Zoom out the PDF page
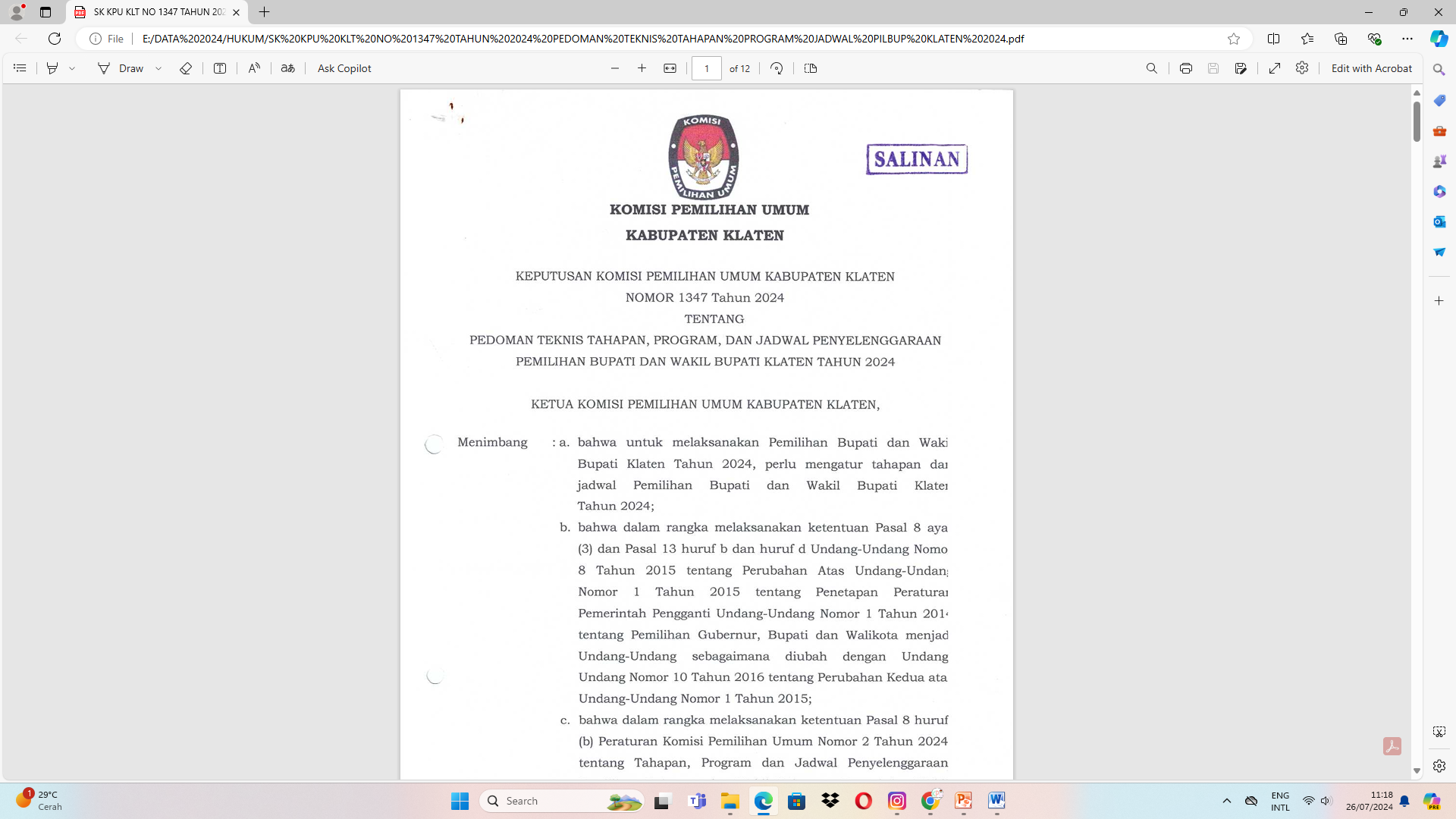This screenshot has height=819, width=1456. pyautogui.click(x=615, y=68)
